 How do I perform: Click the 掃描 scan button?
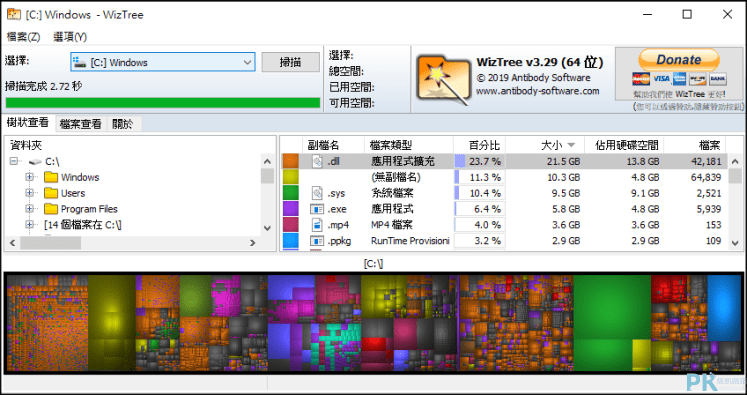coord(291,62)
